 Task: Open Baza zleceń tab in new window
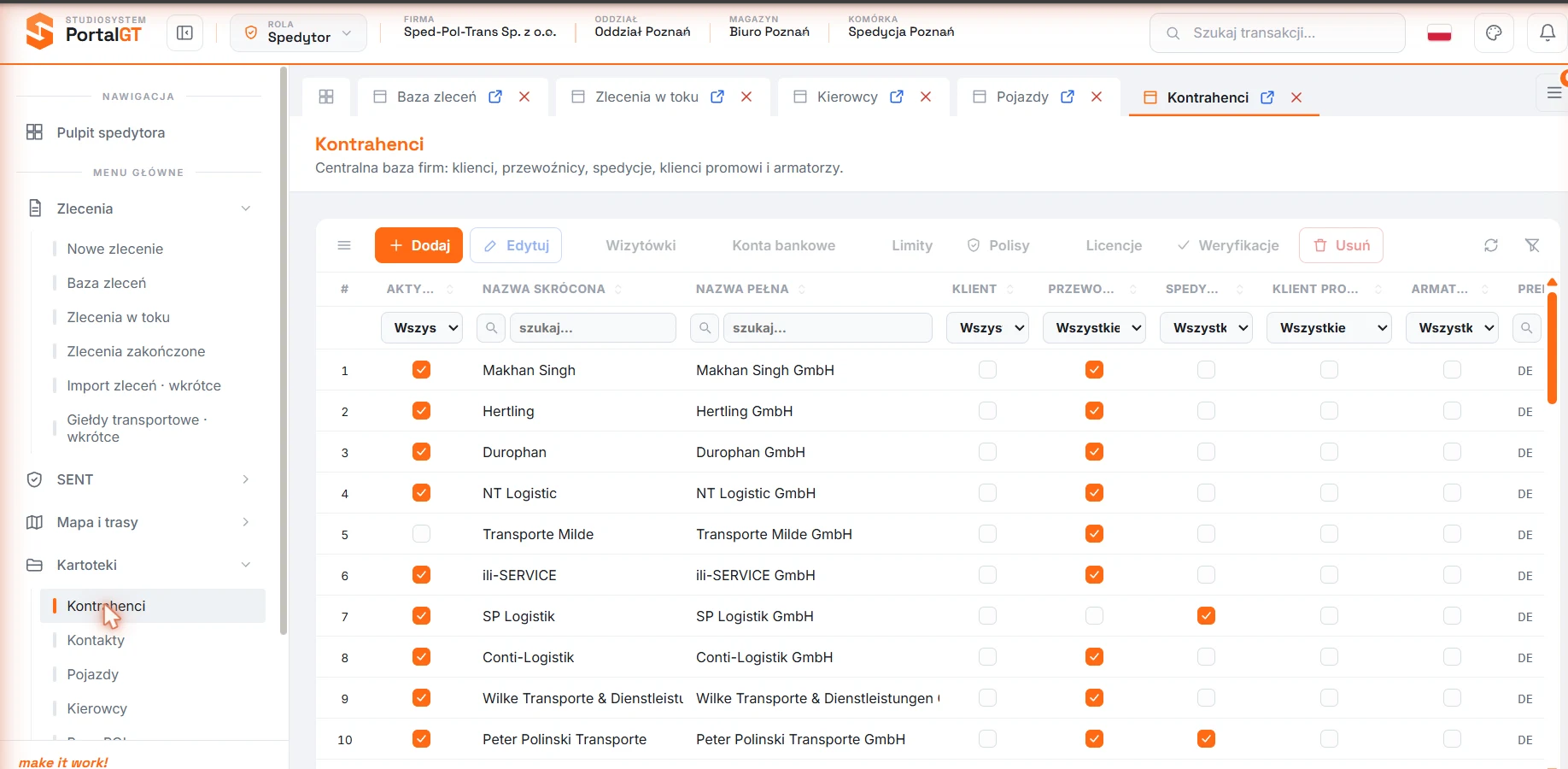[x=495, y=97]
